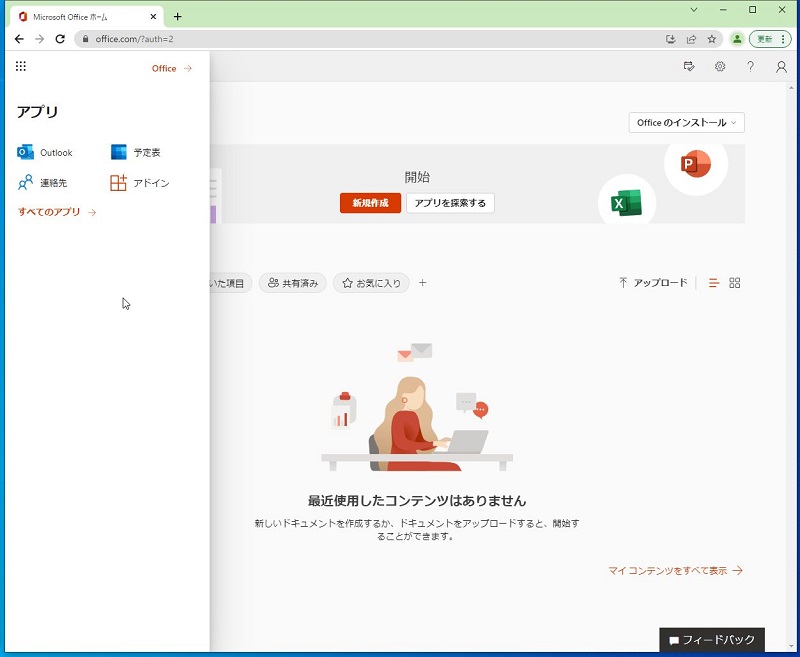The width and height of the screenshot is (800, 657).
Task: Click the 新規作成 button
Action: point(370,203)
